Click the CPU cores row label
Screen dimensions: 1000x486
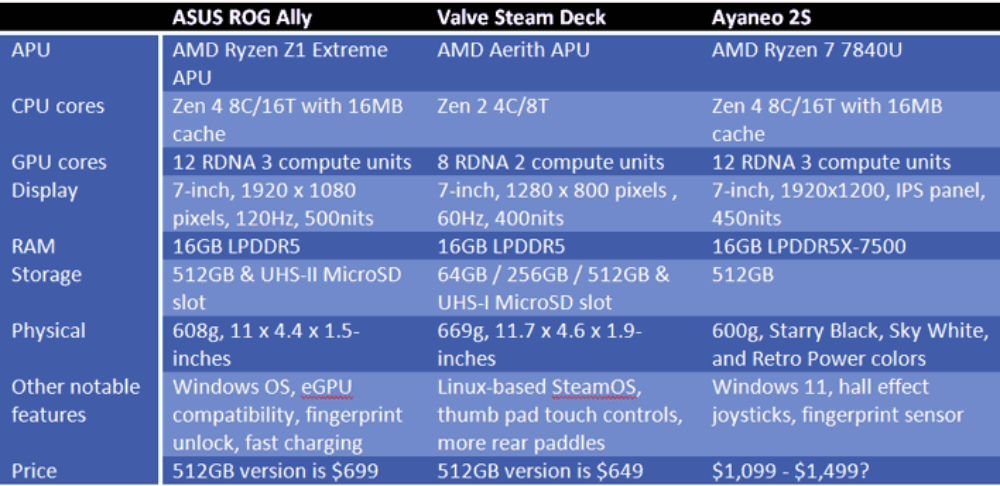pyautogui.click(x=57, y=106)
